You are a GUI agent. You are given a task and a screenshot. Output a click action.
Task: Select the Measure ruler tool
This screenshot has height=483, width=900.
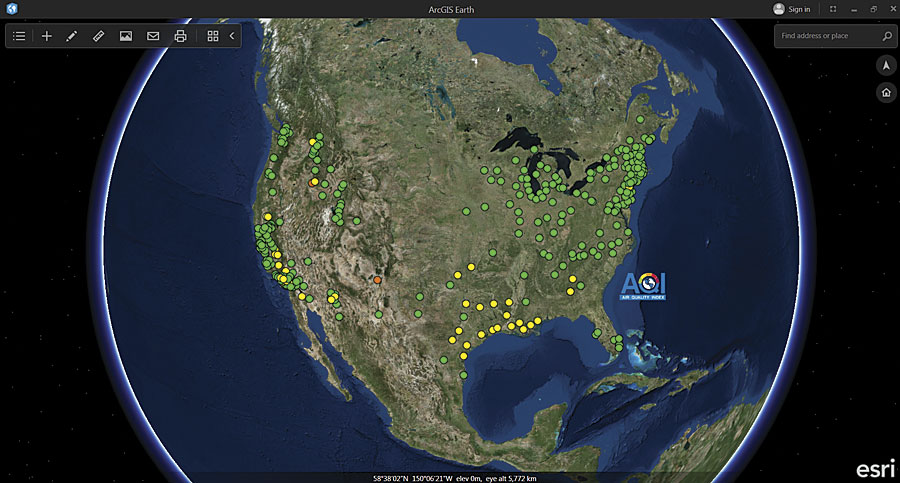point(98,36)
